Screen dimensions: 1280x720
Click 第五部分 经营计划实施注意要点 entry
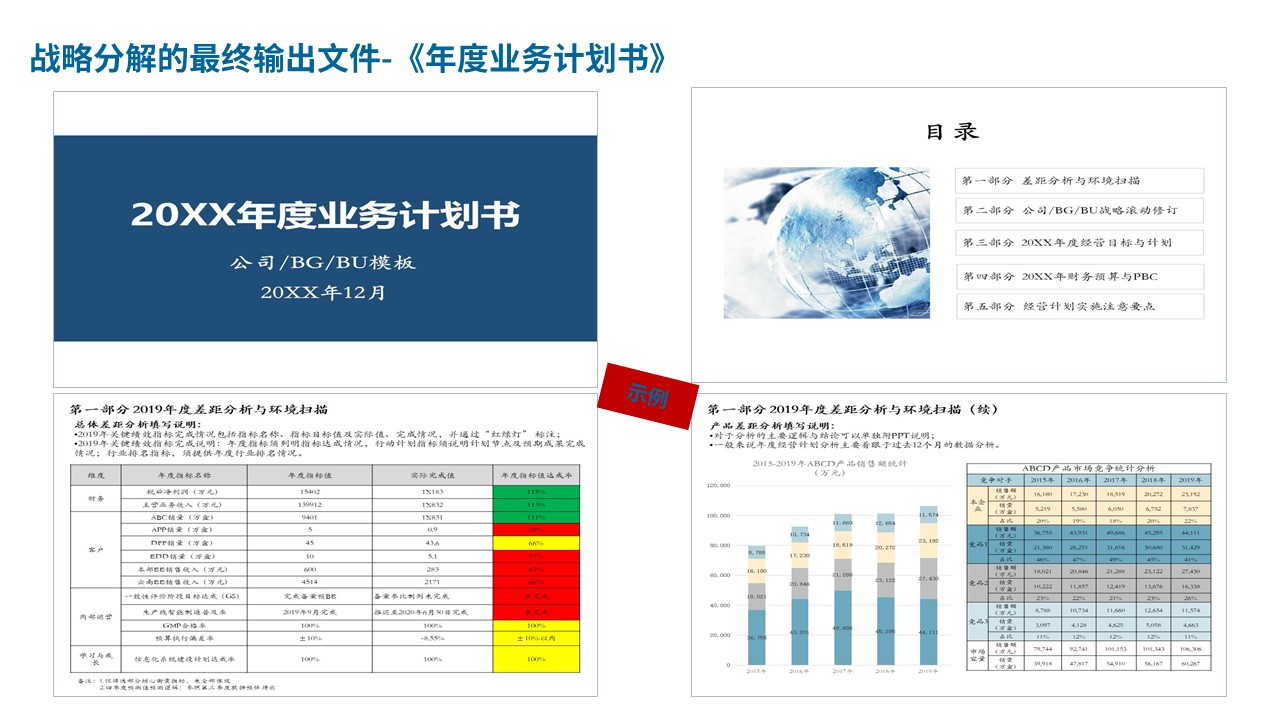(1079, 306)
